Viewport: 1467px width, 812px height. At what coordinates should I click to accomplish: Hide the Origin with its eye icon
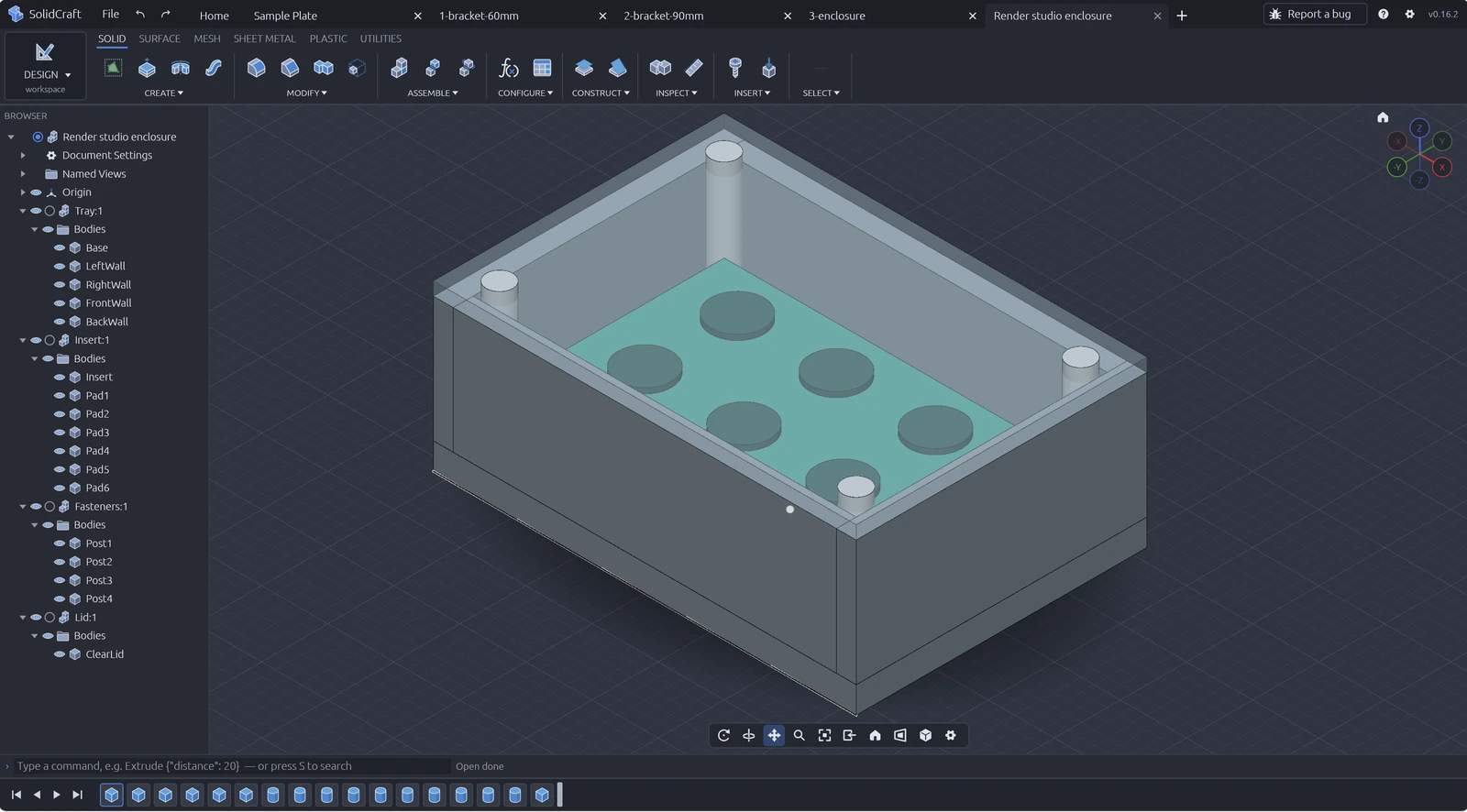[x=36, y=192]
